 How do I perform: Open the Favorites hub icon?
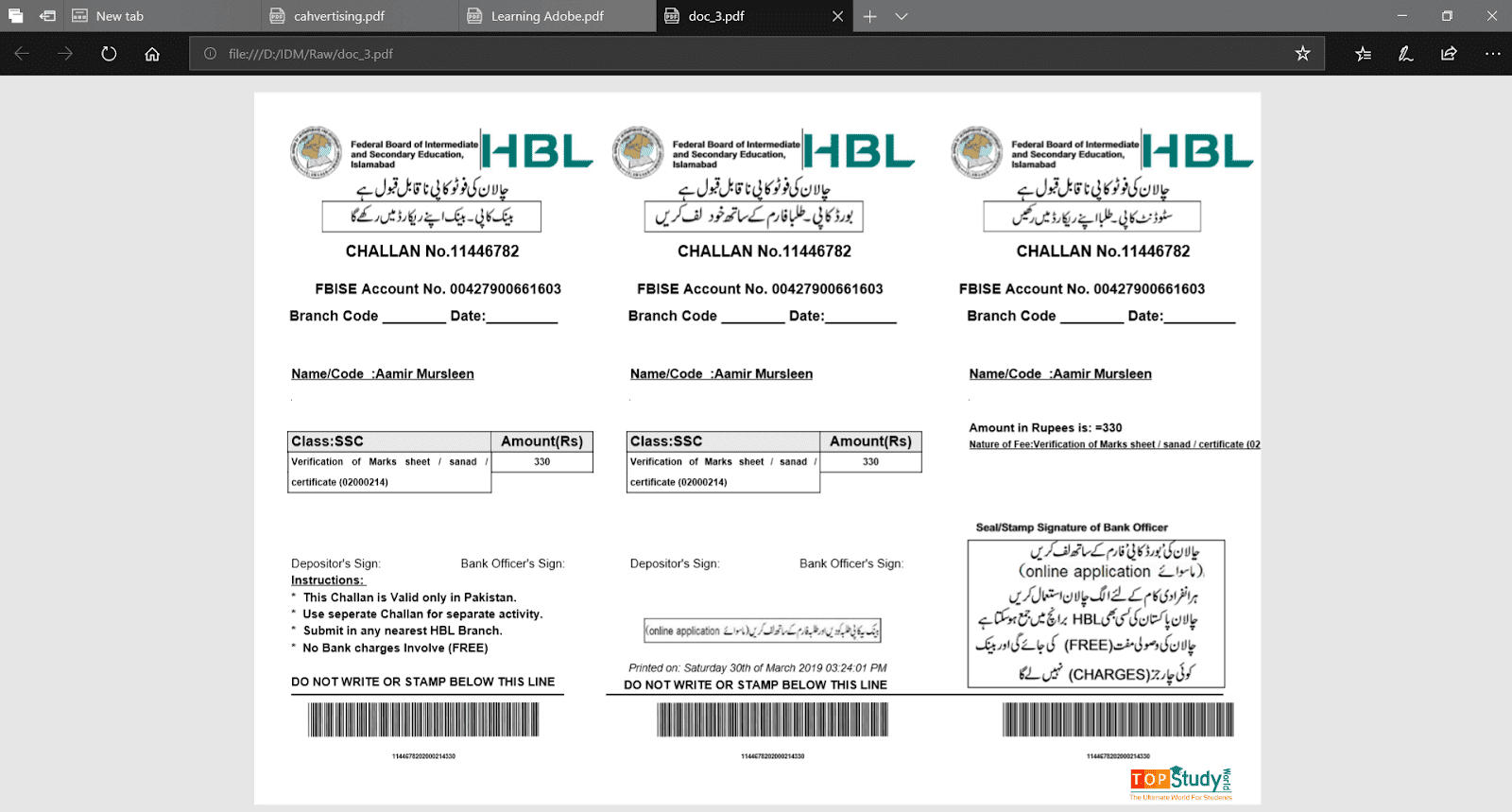1363,54
